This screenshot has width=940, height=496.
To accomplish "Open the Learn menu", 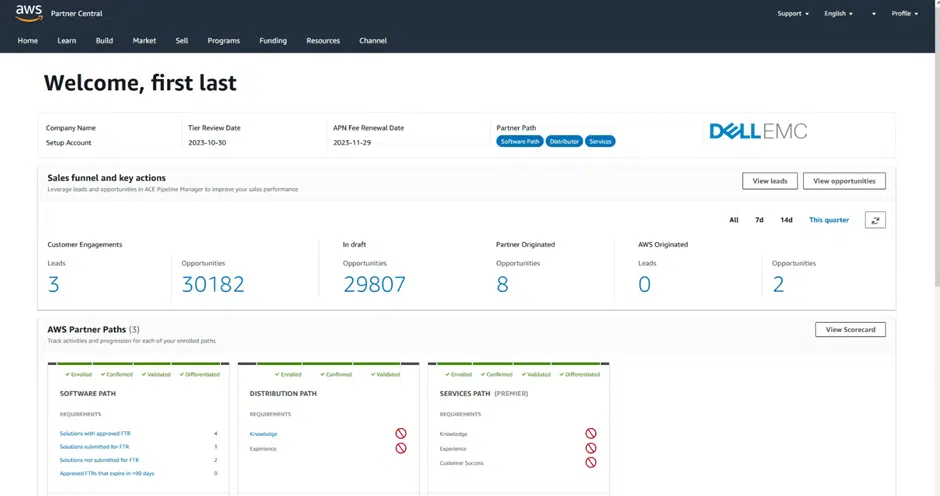I will [x=67, y=41].
